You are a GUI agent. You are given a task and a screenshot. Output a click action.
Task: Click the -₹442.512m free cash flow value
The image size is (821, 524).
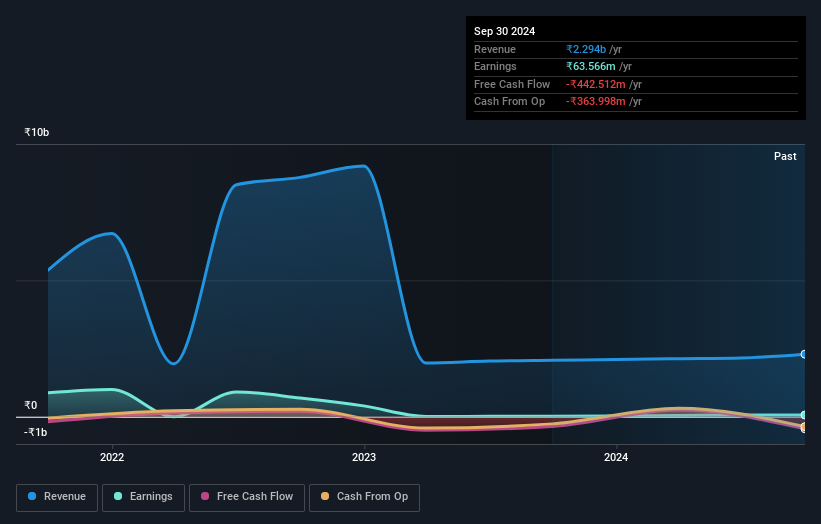tap(595, 84)
